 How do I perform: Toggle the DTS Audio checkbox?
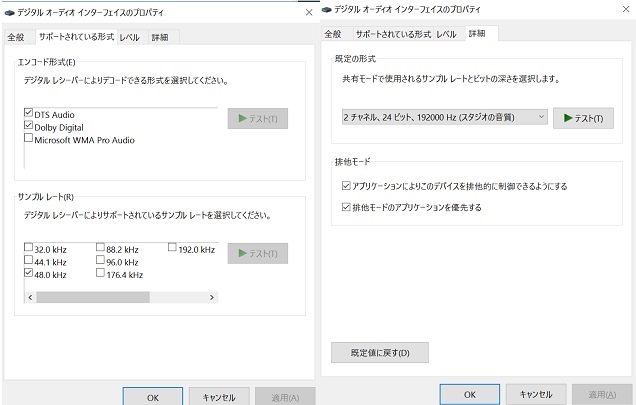(28, 114)
